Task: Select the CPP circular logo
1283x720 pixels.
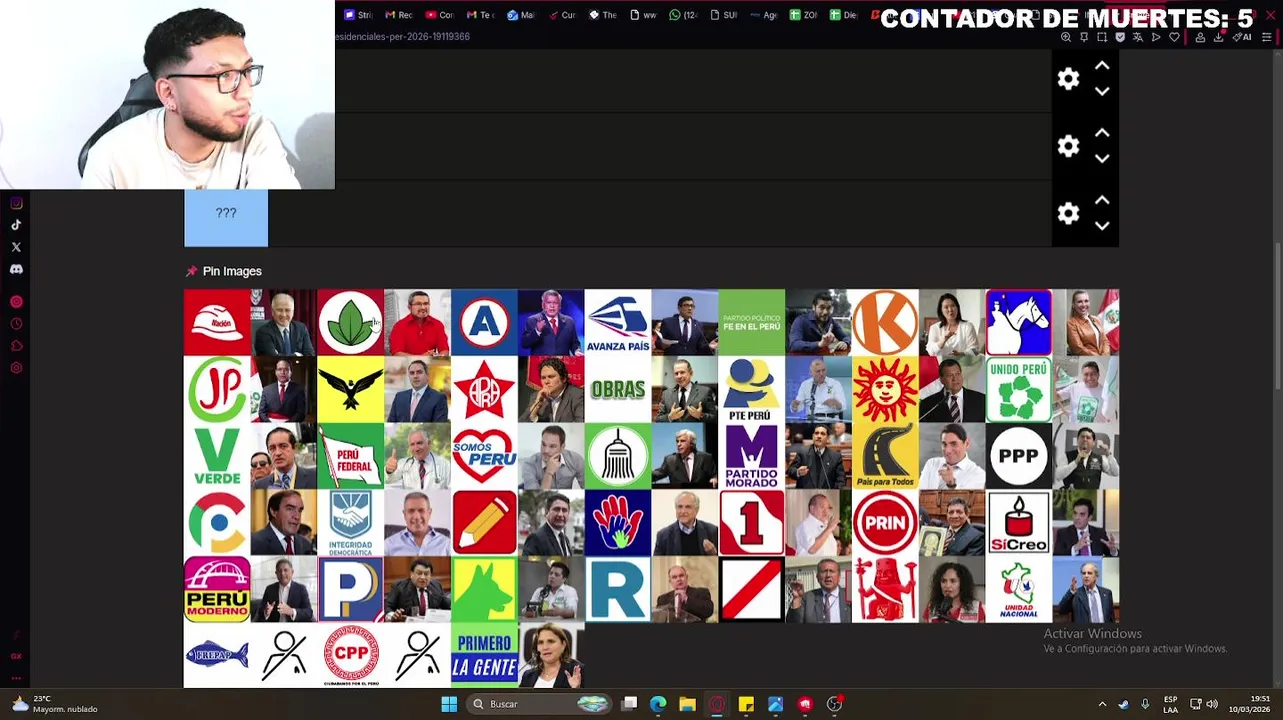Action: click(x=351, y=656)
